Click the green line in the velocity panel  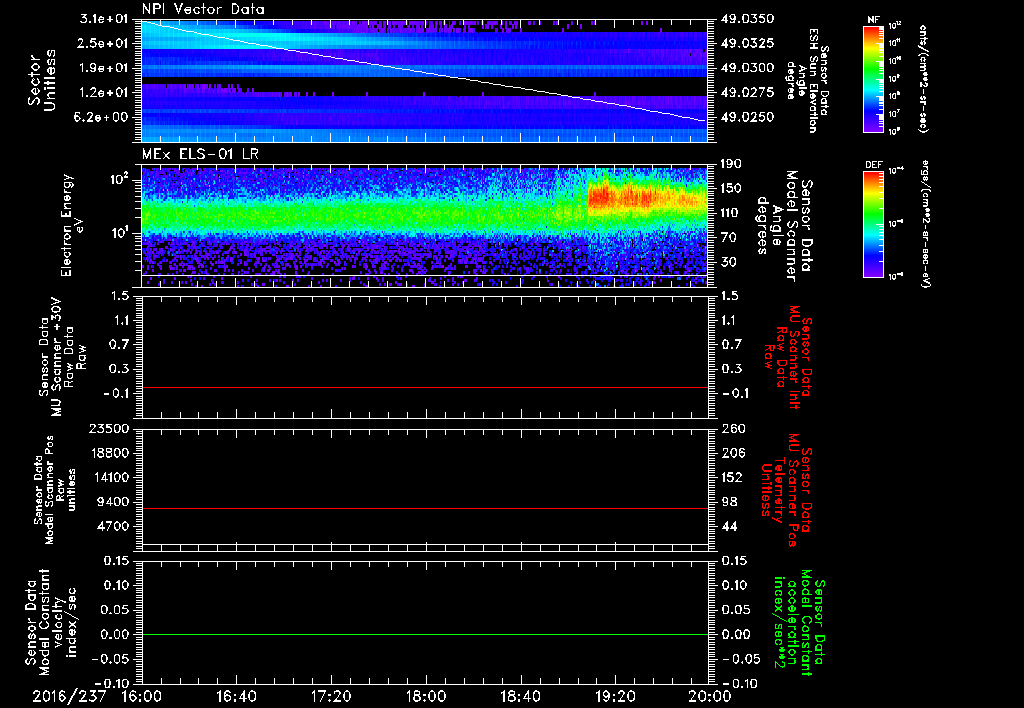click(x=425, y=634)
